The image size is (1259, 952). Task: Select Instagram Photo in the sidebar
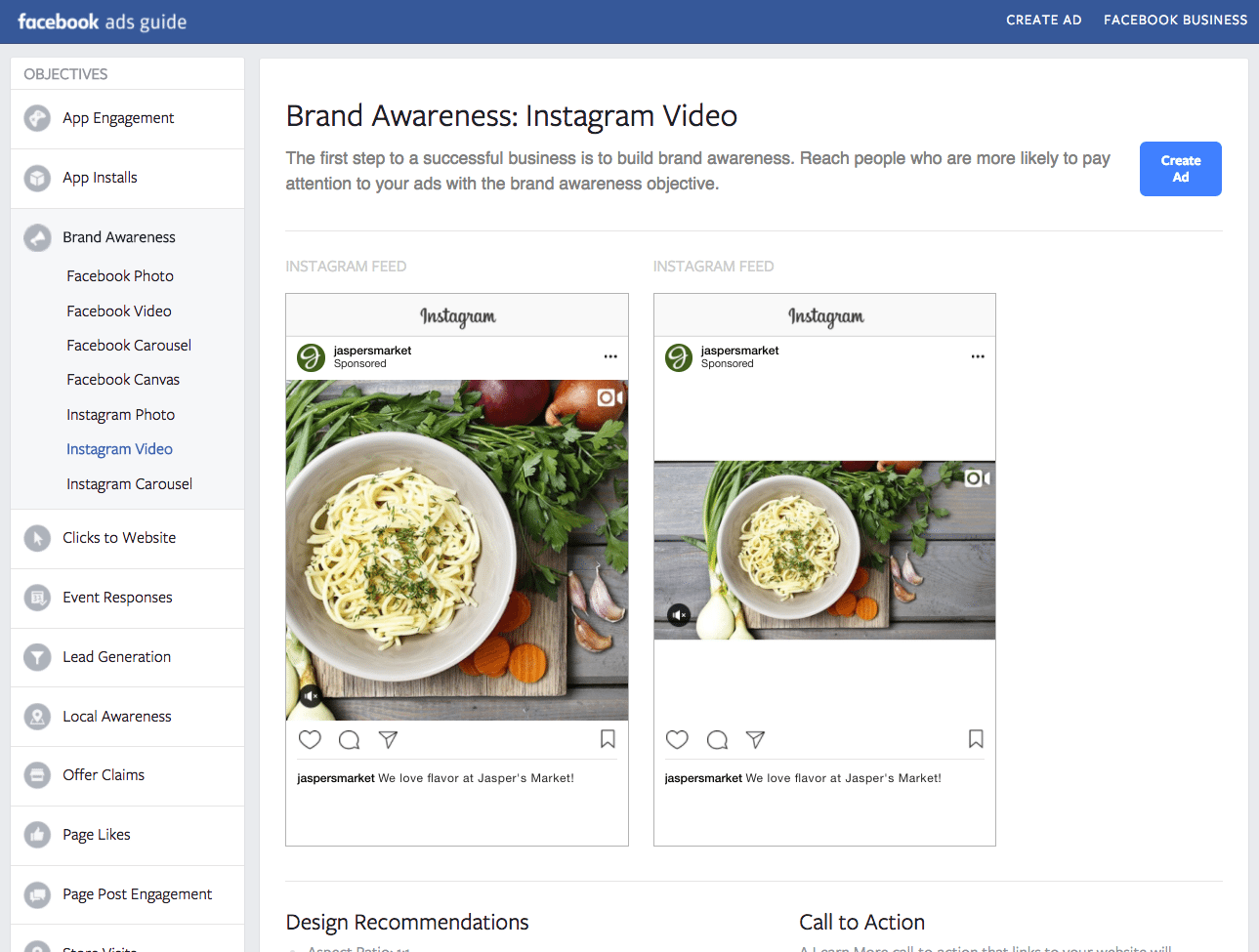coord(121,415)
